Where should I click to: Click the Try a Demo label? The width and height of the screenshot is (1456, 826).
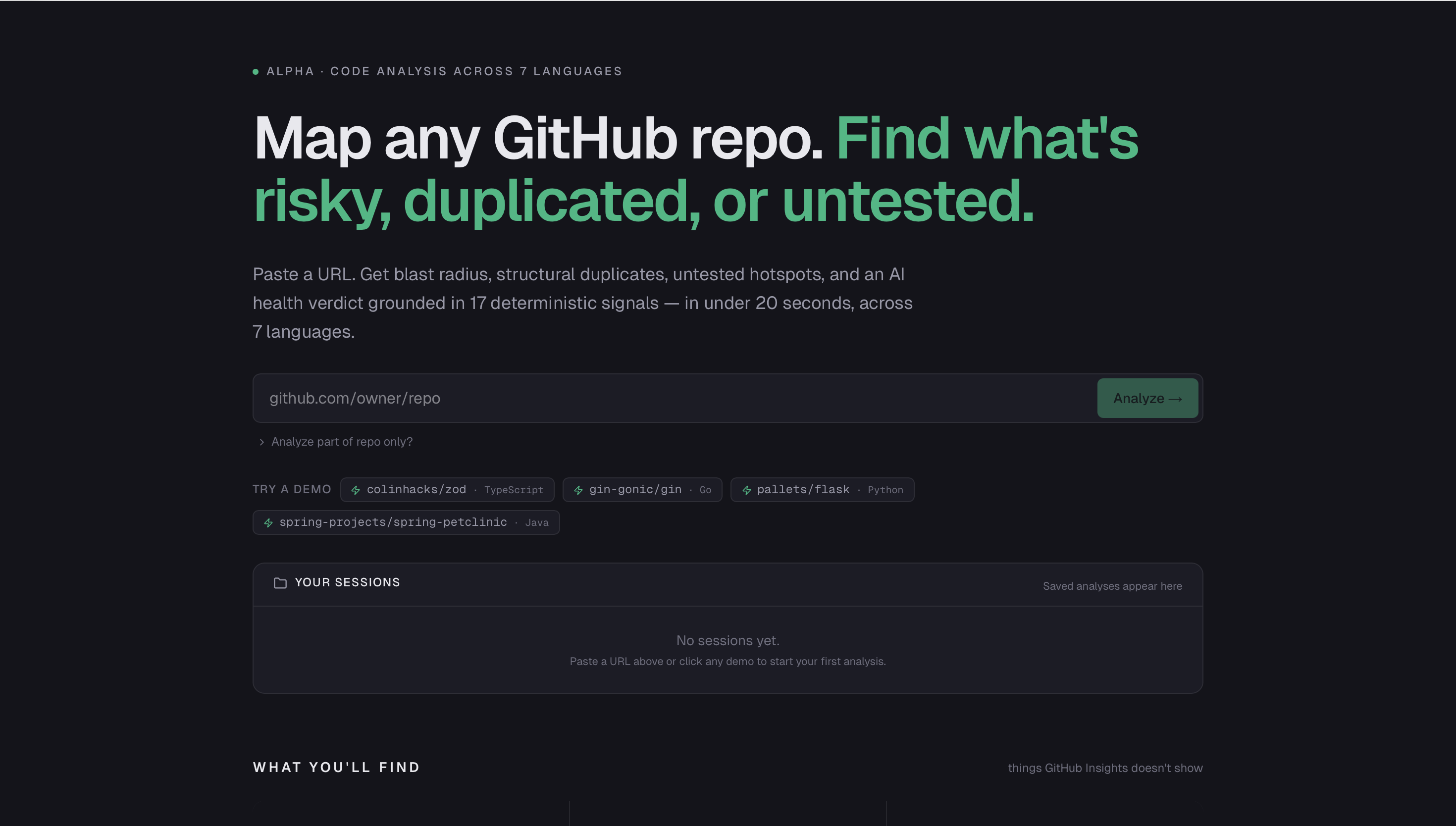tap(292, 490)
